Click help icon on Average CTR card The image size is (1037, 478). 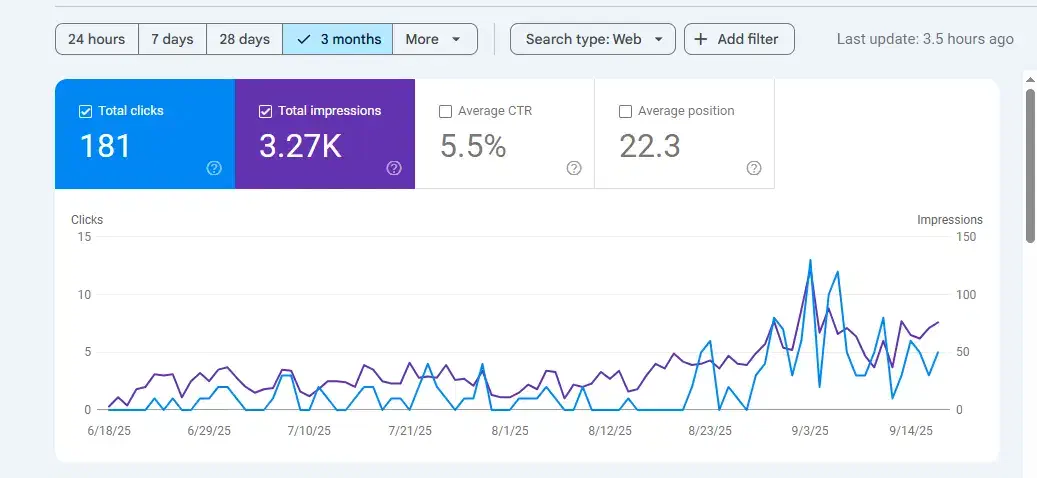pos(574,168)
